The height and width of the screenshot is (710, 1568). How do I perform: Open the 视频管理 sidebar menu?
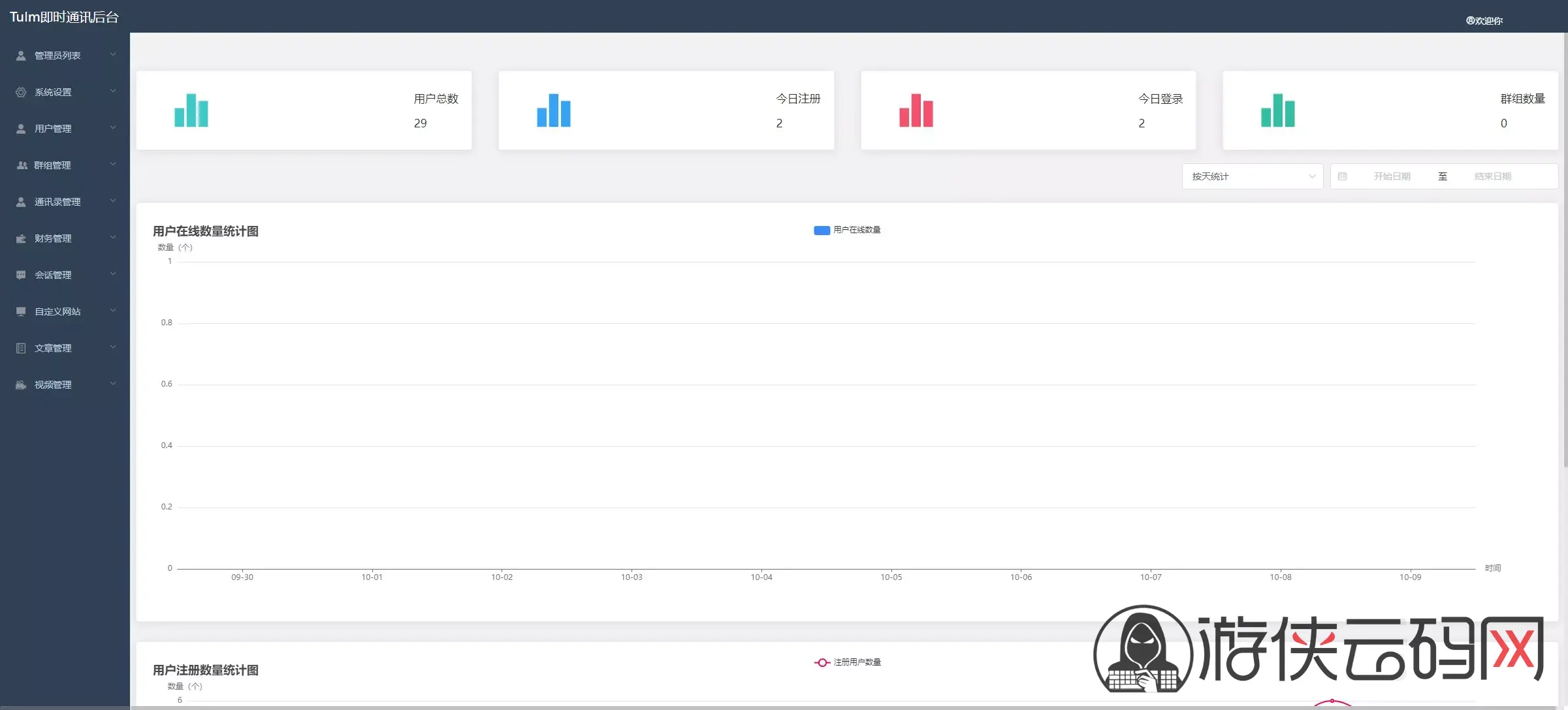(65, 385)
